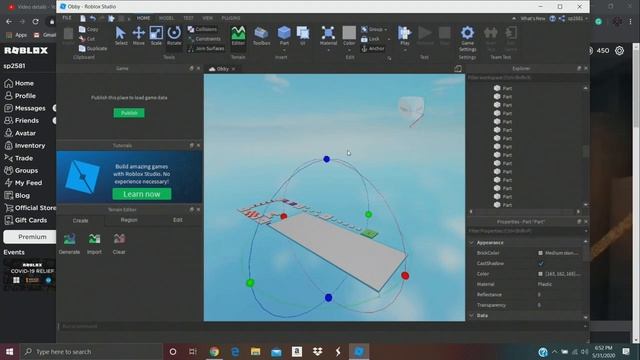Close the Obby viewport tab
Screen dimensions: 640x360
tap(233, 69)
